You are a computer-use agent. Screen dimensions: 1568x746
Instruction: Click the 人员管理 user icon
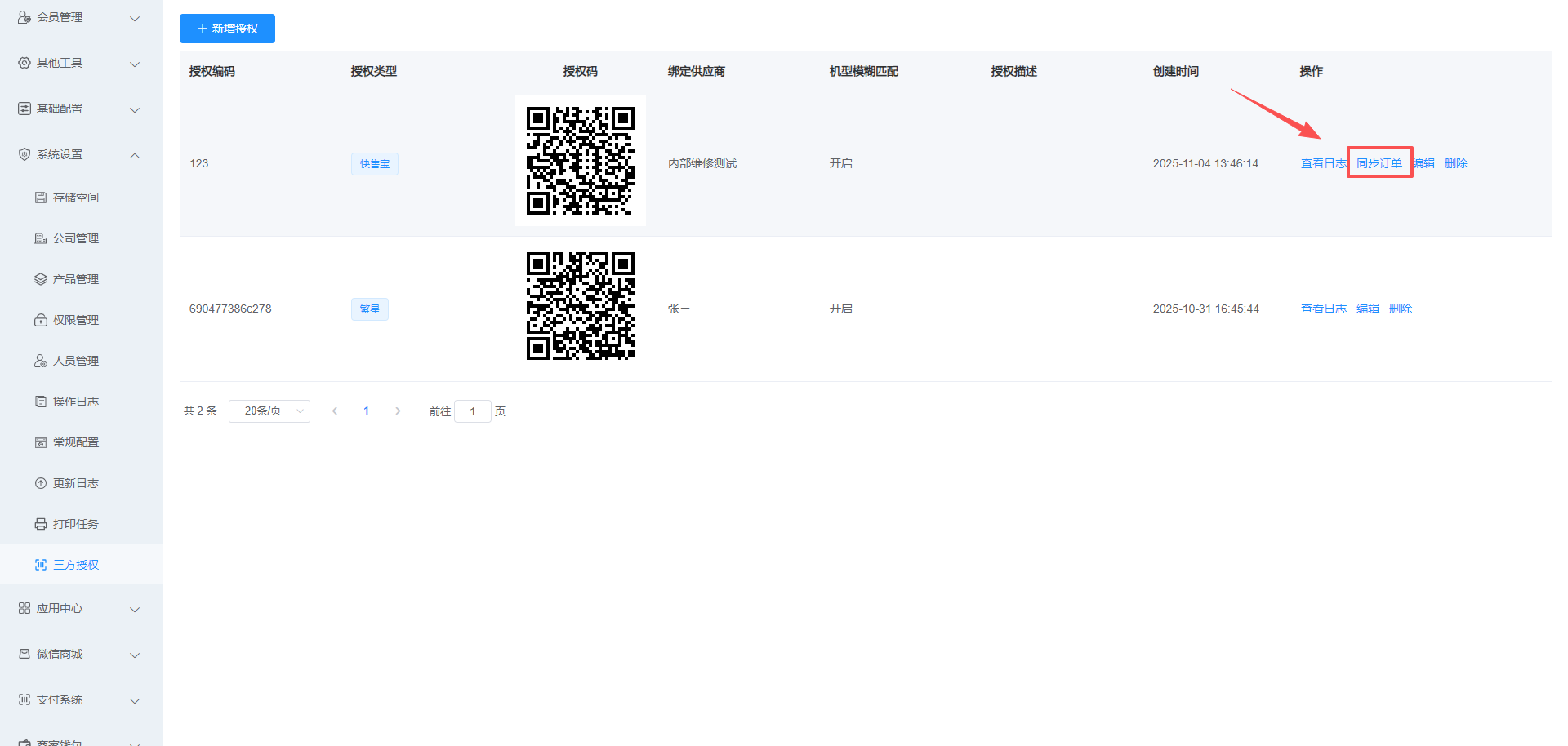[x=41, y=361]
